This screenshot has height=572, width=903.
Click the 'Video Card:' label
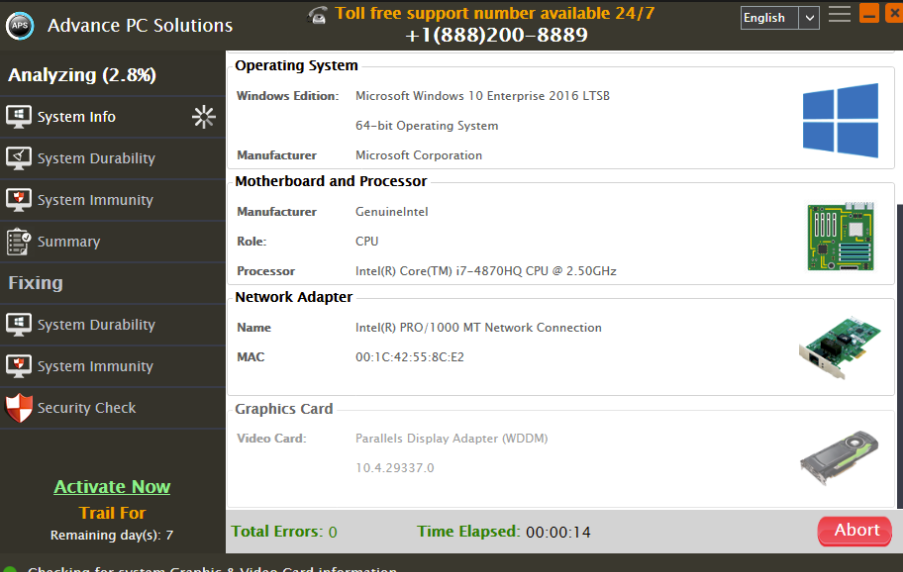(271, 438)
